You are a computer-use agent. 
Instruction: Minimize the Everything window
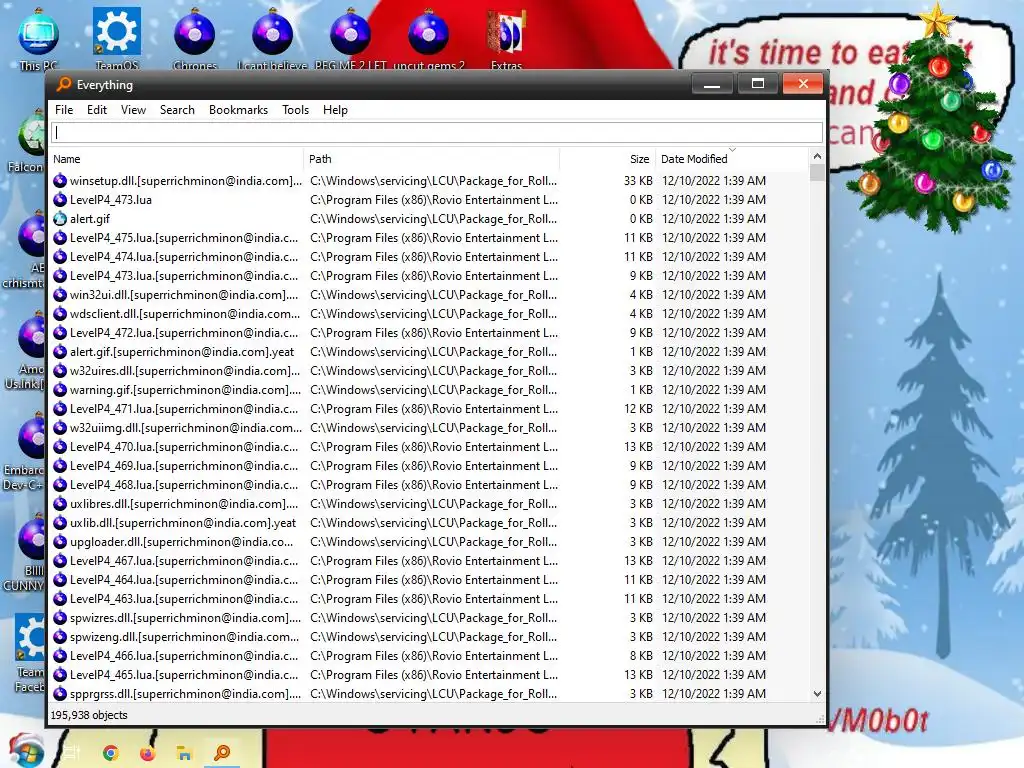point(712,84)
